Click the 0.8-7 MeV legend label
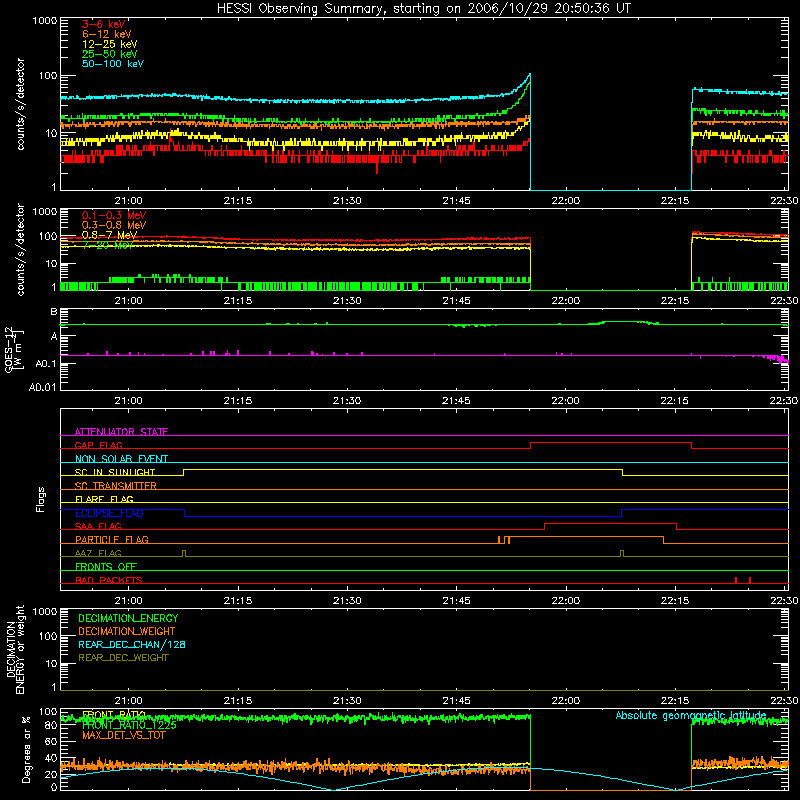 (109, 235)
